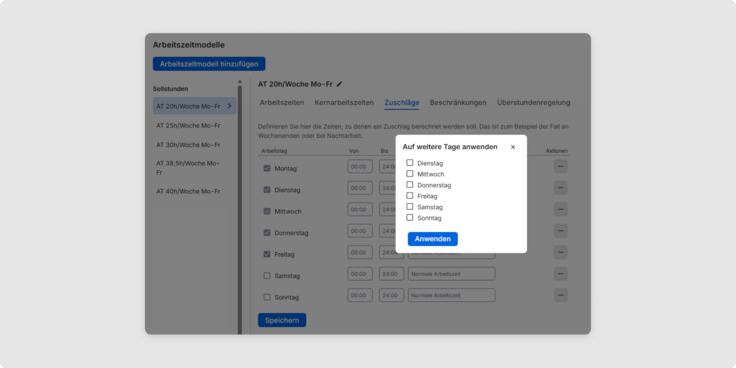Click Arbeitszeitmodell hinzufügen button
This screenshot has height=368, width=736.
pyautogui.click(x=209, y=64)
